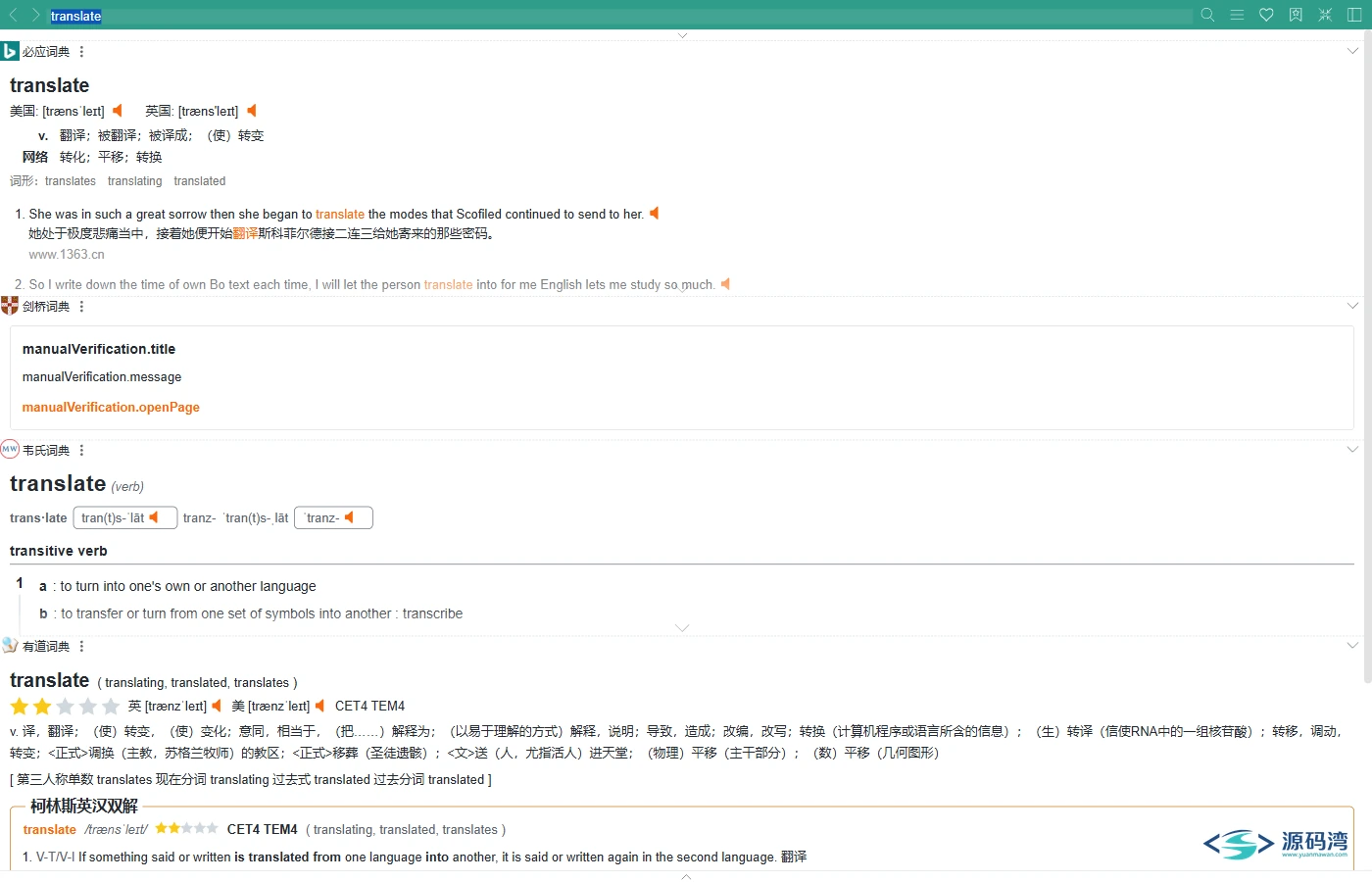Play US pronunciation in Bing dictionary
The image size is (1372, 882).
click(x=118, y=111)
